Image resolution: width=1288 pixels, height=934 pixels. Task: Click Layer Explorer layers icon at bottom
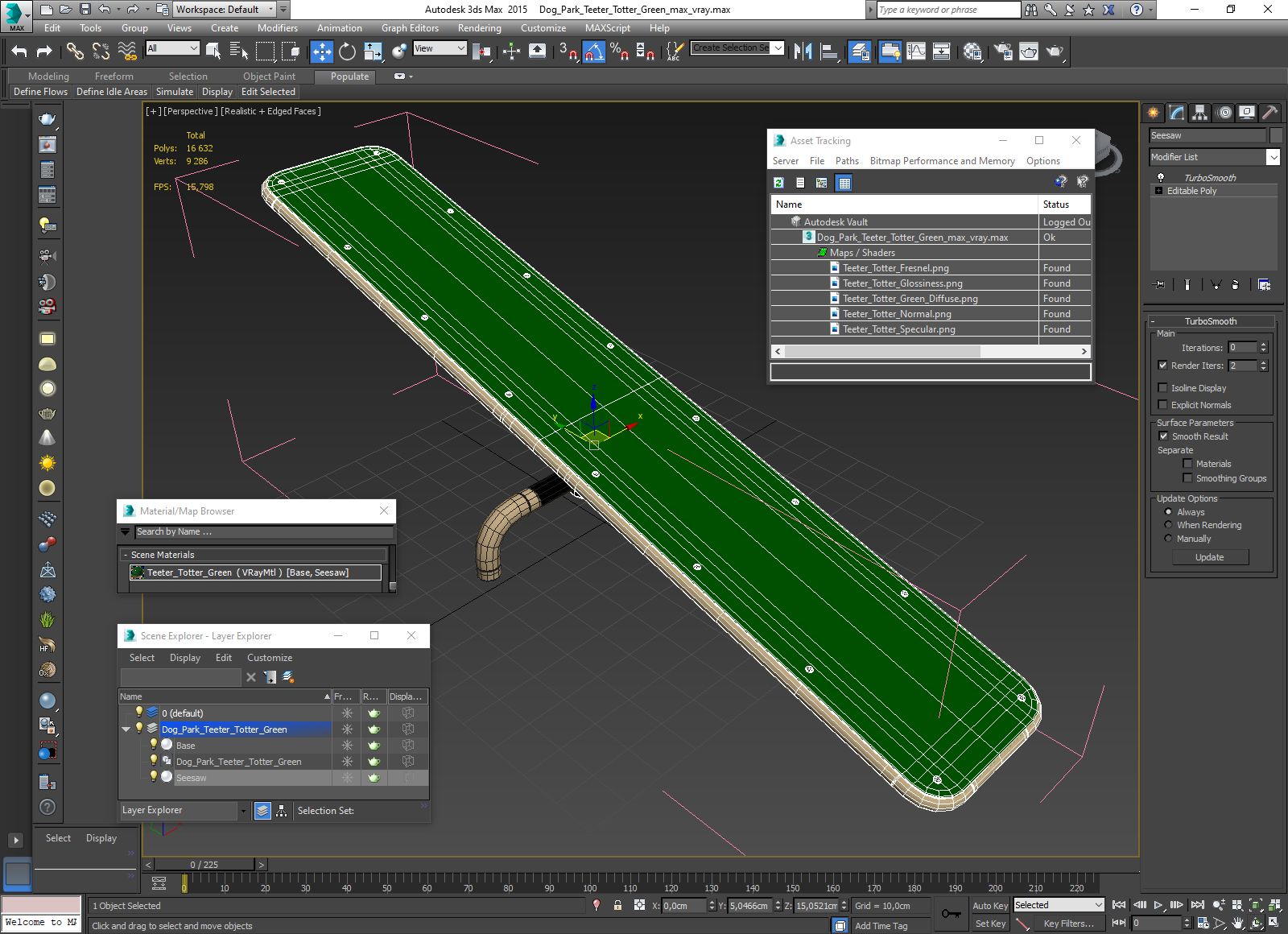pyautogui.click(x=262, y=811)
